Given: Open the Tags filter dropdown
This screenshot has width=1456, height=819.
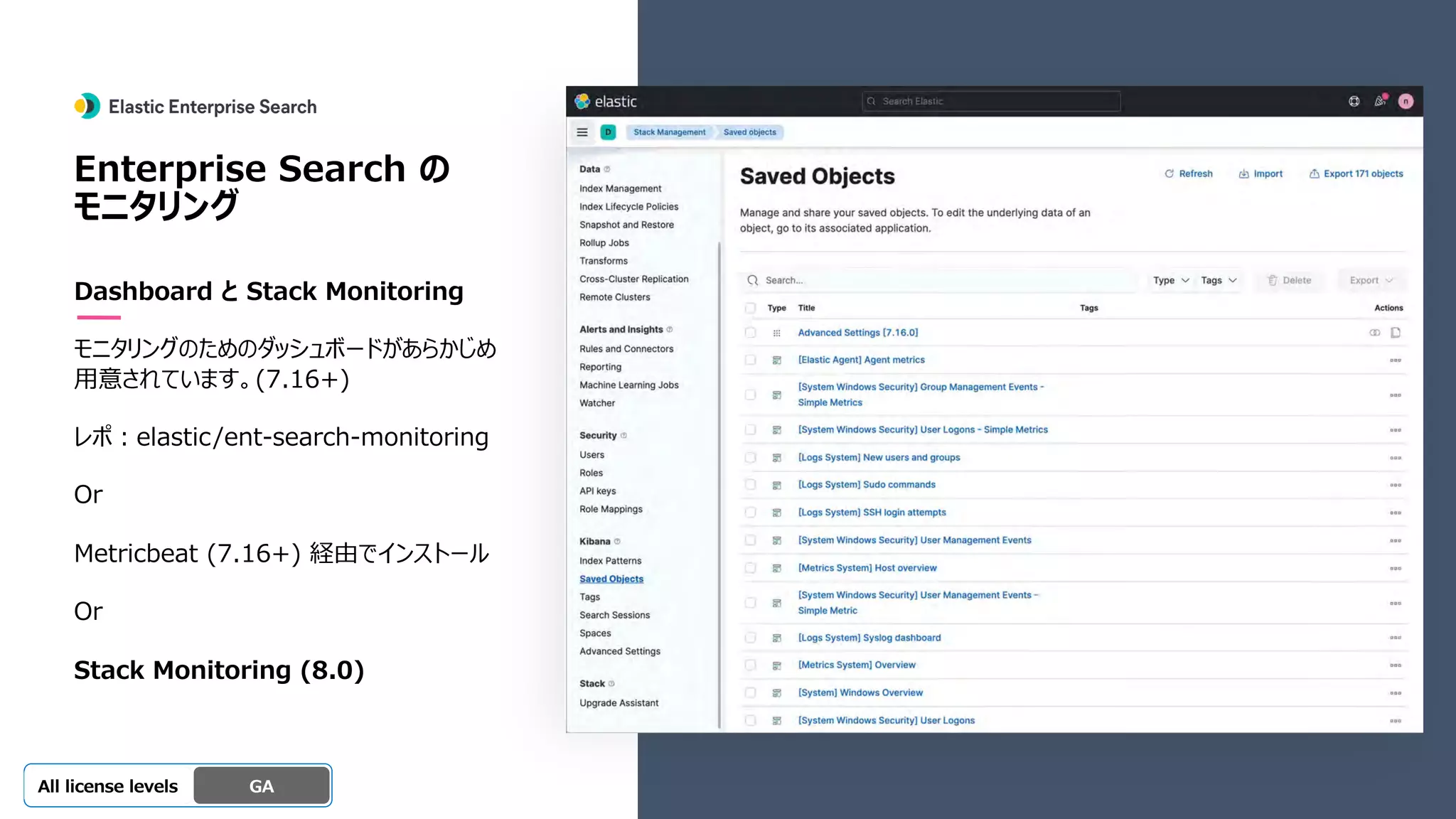Looking at the screenshot, I should (1219, 280).
